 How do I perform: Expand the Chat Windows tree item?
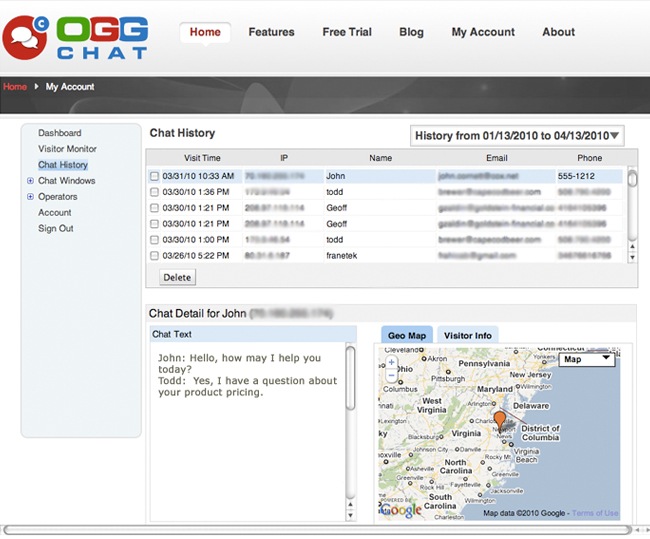31,181
